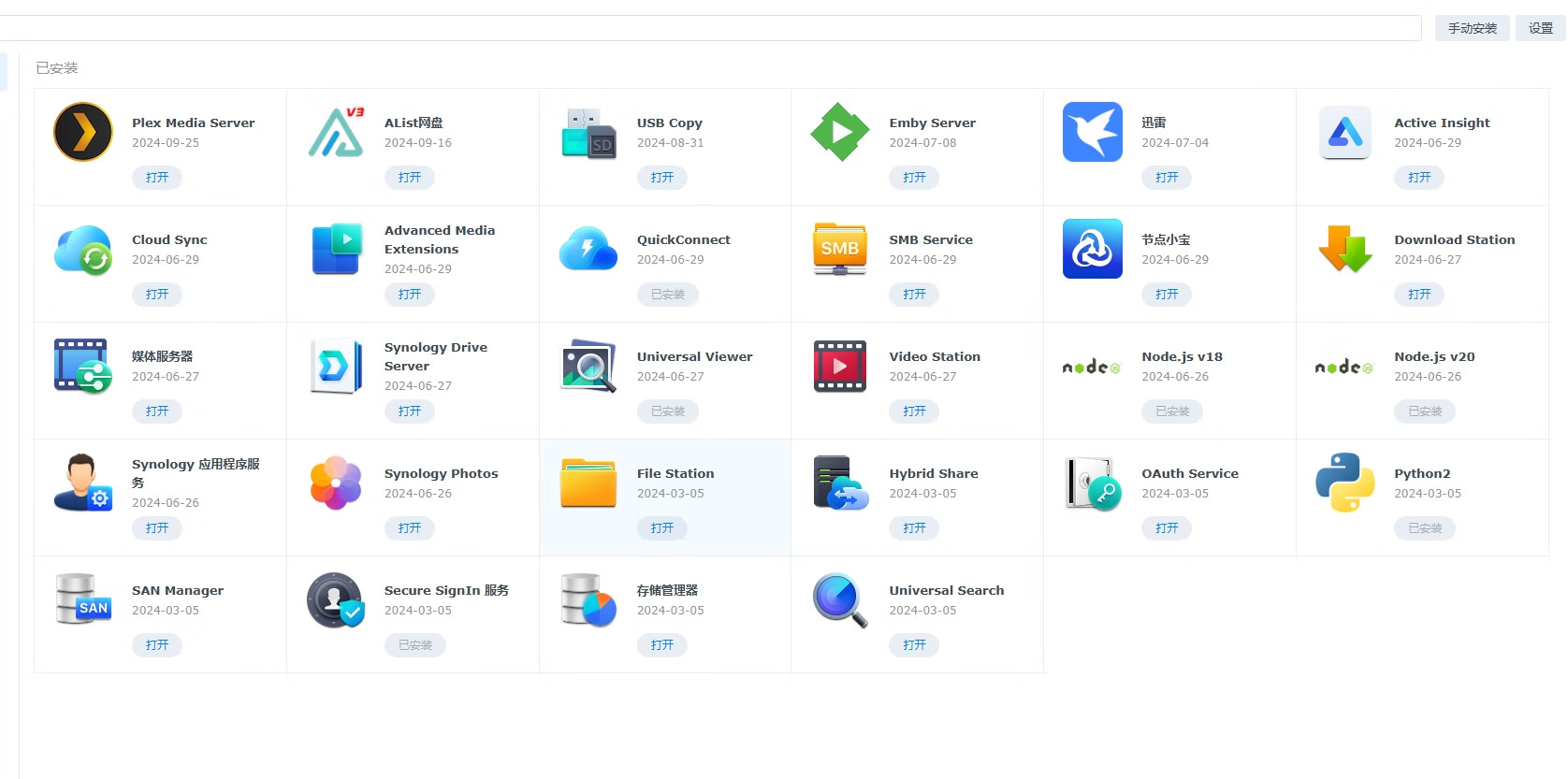Click the Download Station arrow icon
Viewport: 1568px width, 779px height.
[1345, 249]
